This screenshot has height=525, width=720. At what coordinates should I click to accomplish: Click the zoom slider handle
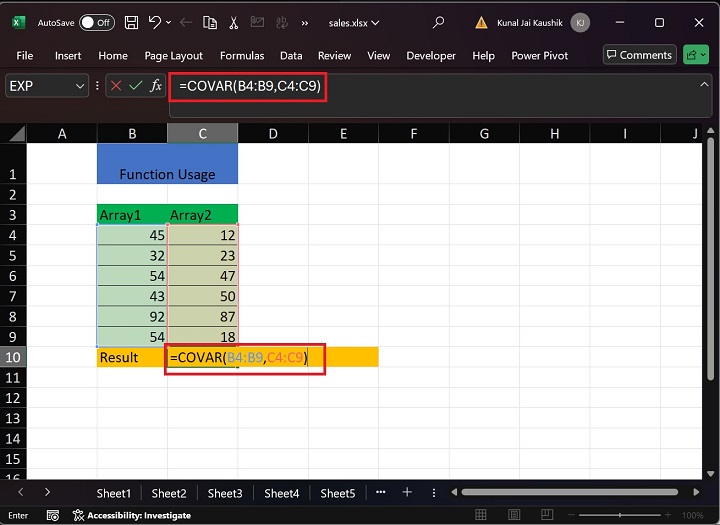619,515
